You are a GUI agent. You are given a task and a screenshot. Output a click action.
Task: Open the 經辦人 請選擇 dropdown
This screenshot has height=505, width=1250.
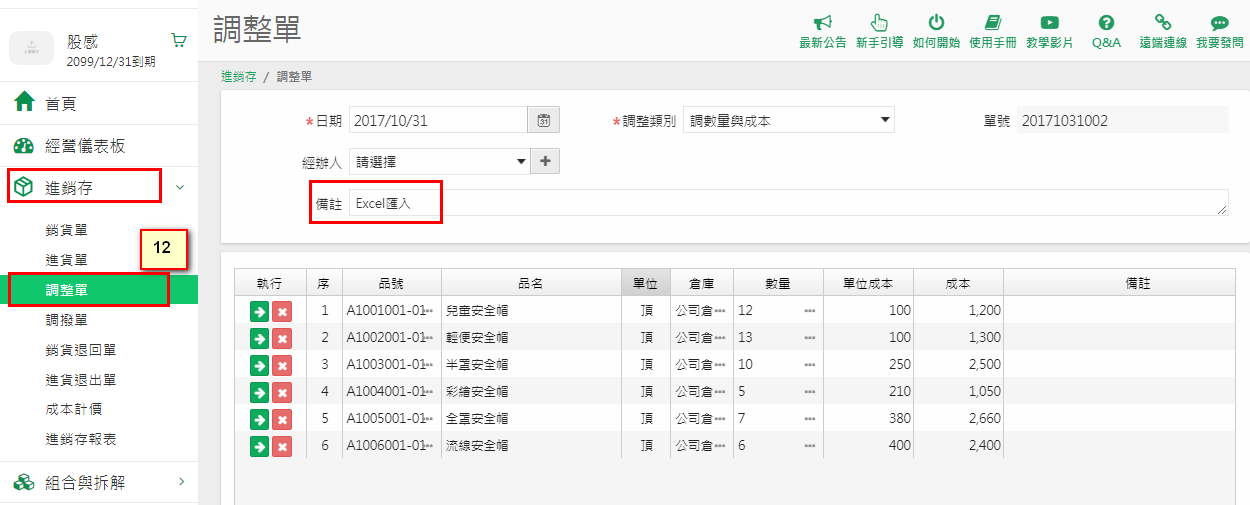439,160
